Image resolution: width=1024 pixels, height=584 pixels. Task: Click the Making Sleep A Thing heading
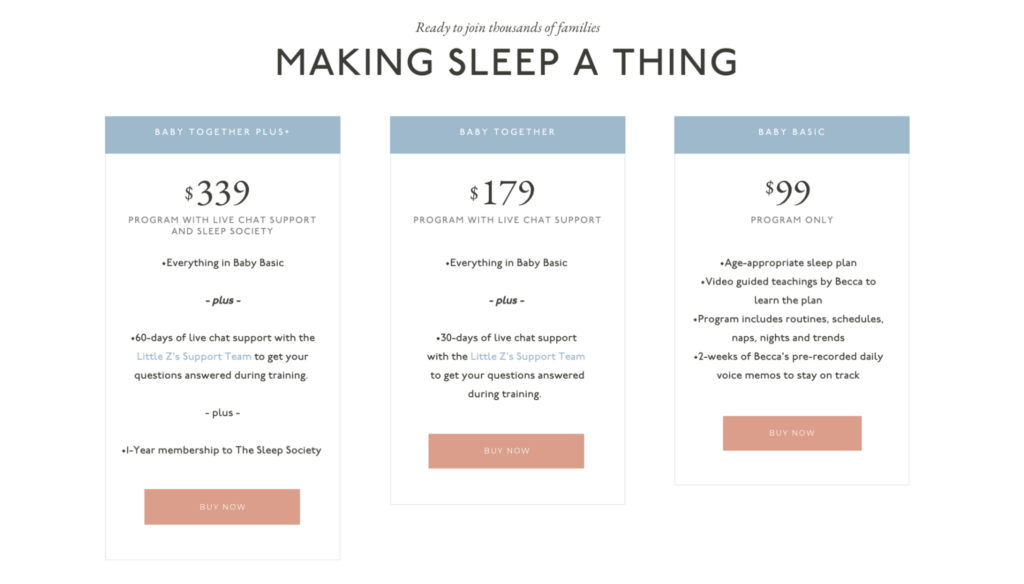coord(507,63)
